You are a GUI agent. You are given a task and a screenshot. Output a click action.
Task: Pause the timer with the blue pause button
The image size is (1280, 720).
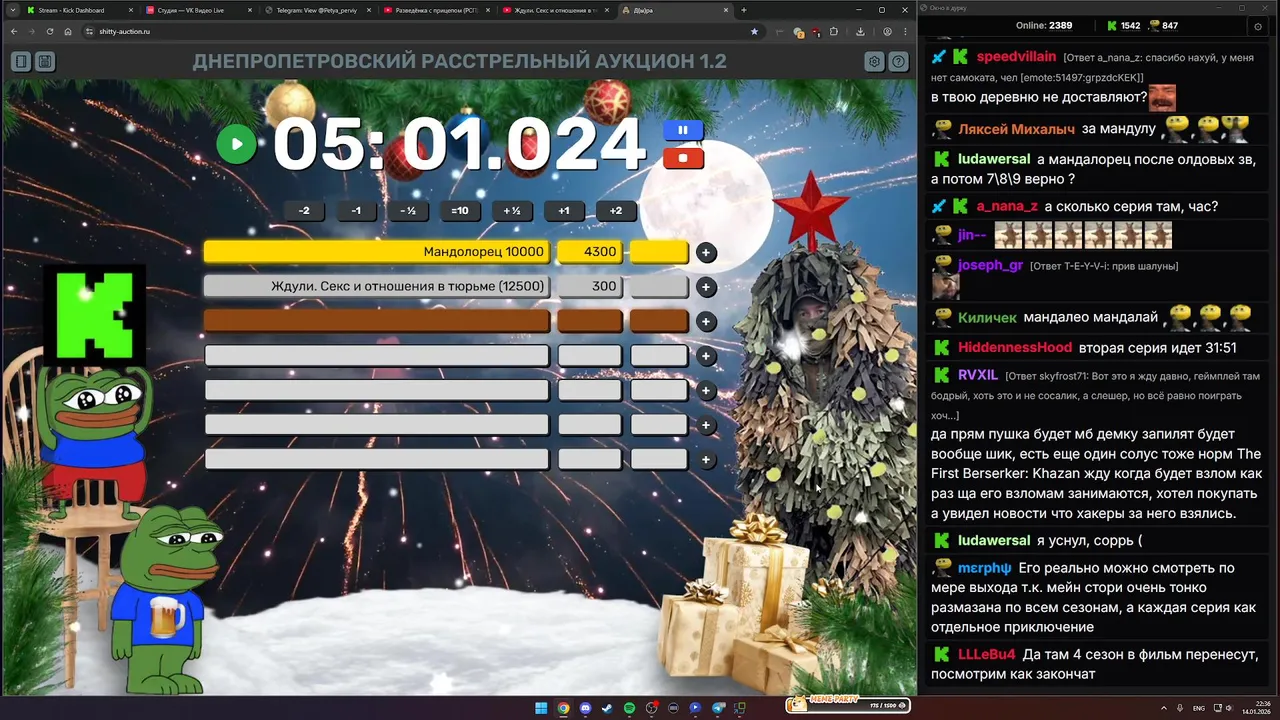683,130
